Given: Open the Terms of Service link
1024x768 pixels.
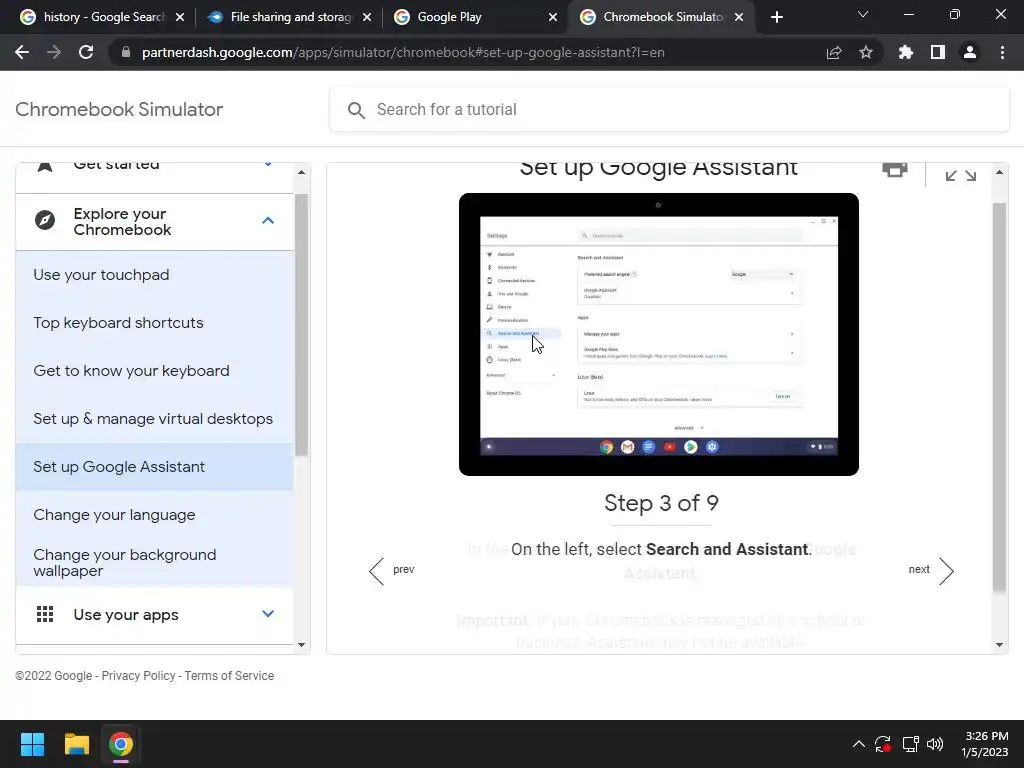Looking at the screenshot, I should (229, 676).
